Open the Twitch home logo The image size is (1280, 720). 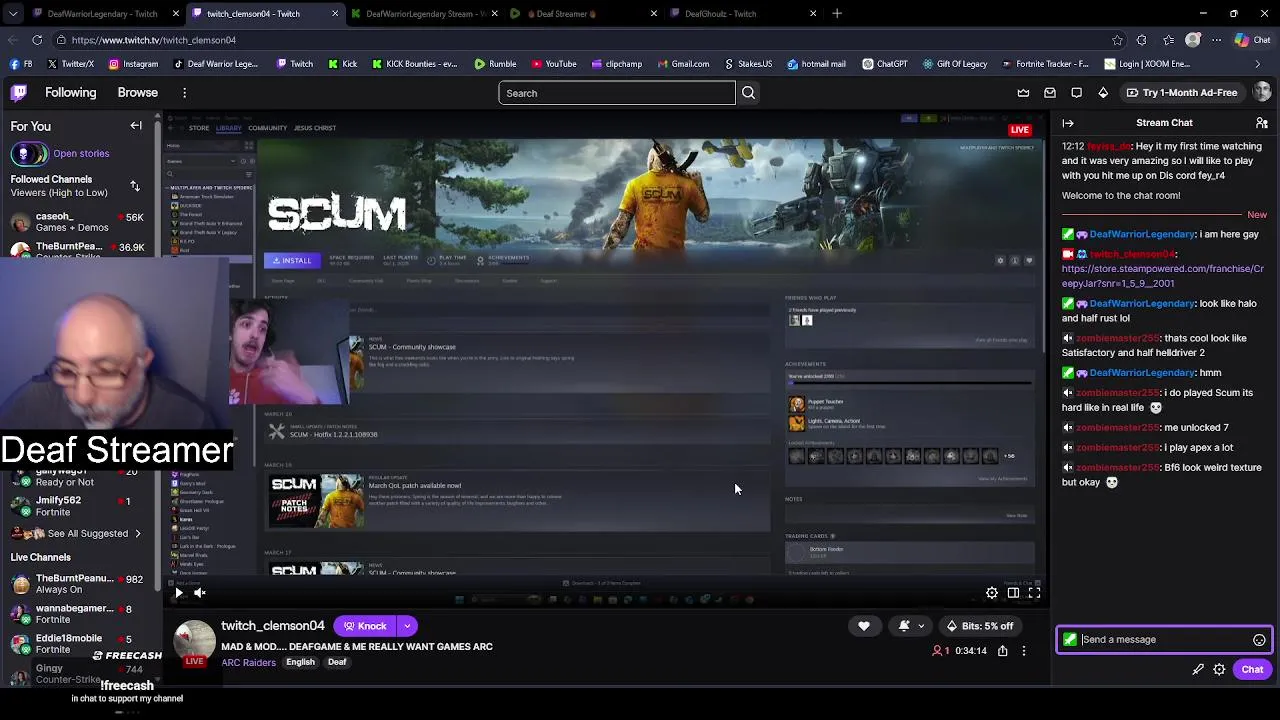19,93
